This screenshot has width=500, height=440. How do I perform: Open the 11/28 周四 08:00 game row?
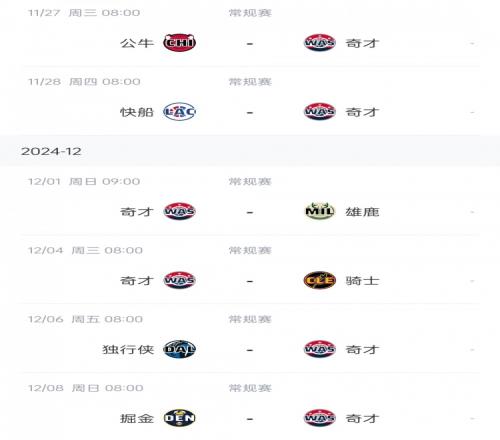(250, 101)
